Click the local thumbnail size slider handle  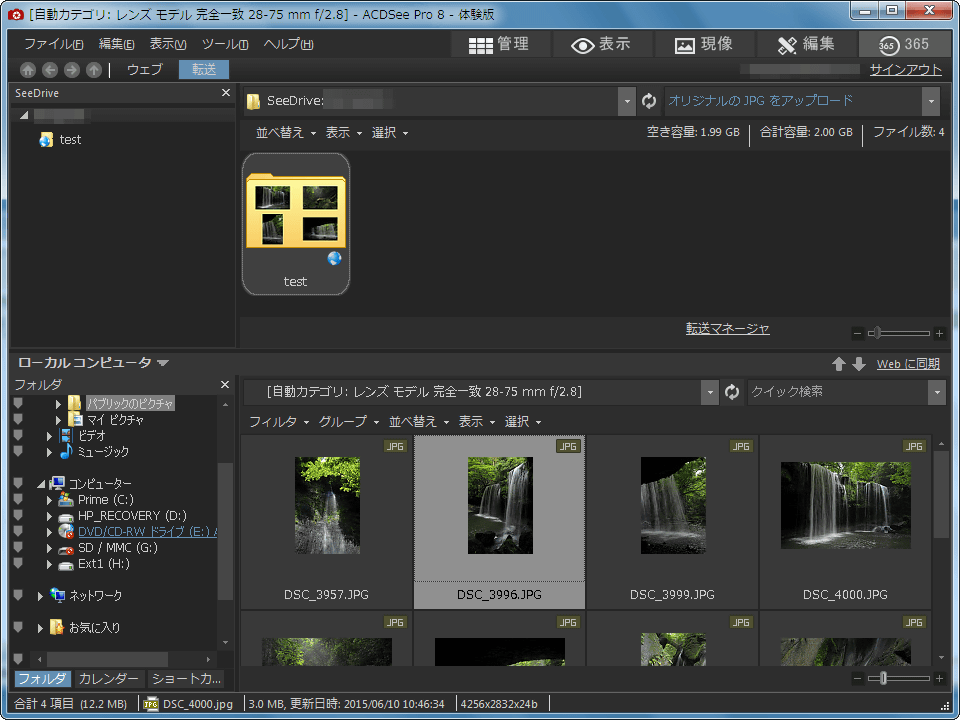883,678
